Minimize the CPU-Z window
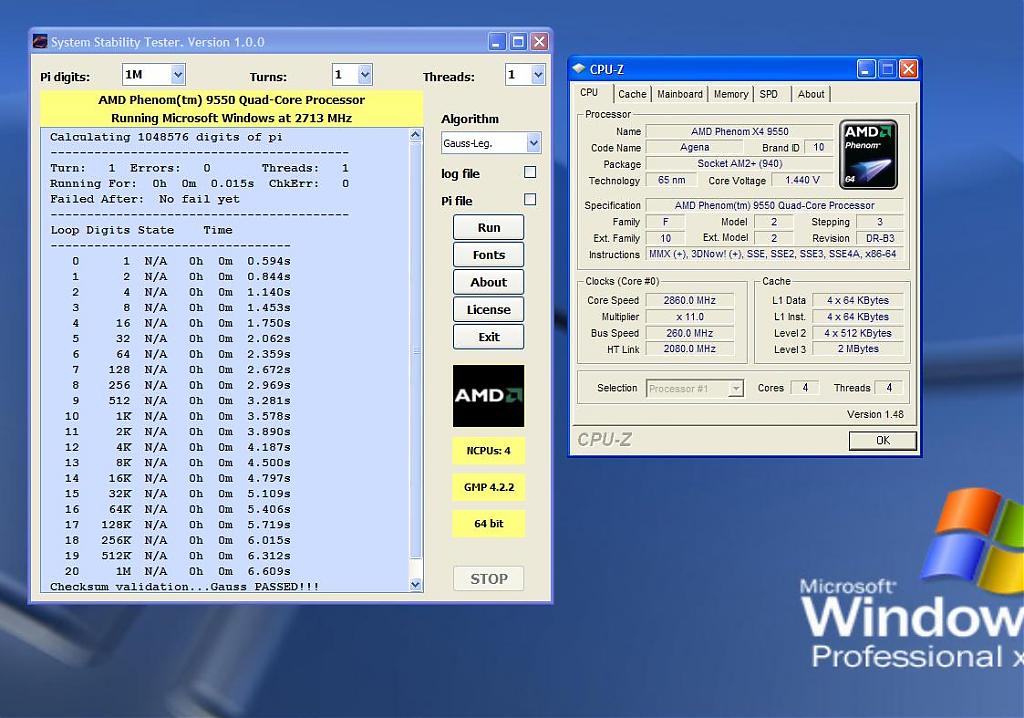1024x718 pixels. click(x=866, y=69)
